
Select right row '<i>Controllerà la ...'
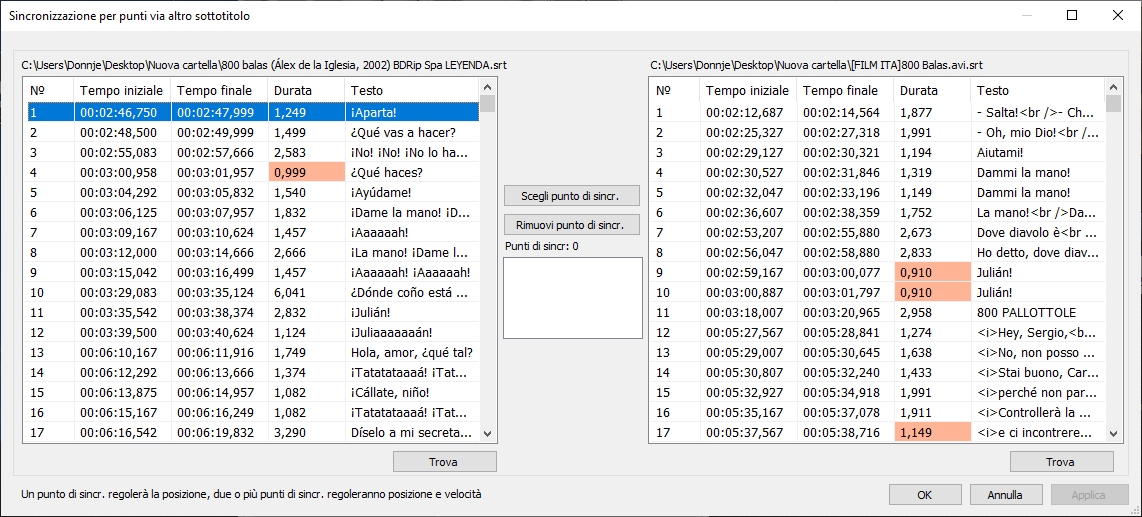[x=878, y=413]
